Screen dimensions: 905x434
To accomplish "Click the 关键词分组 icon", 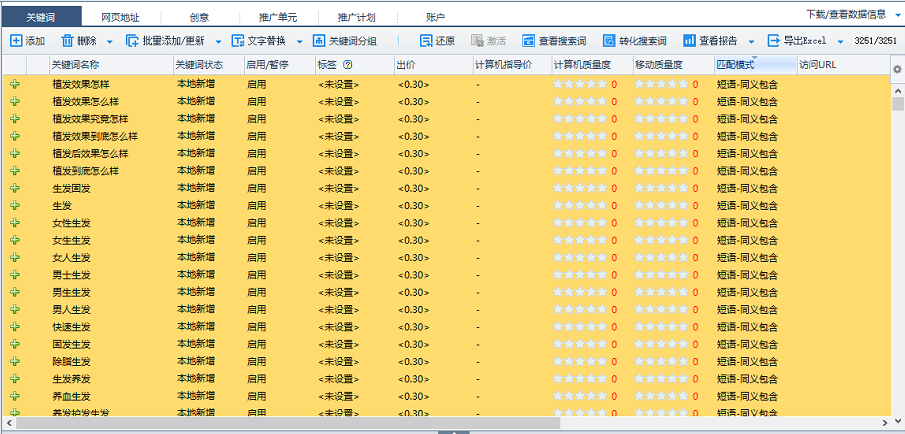I will click(319, 41).
